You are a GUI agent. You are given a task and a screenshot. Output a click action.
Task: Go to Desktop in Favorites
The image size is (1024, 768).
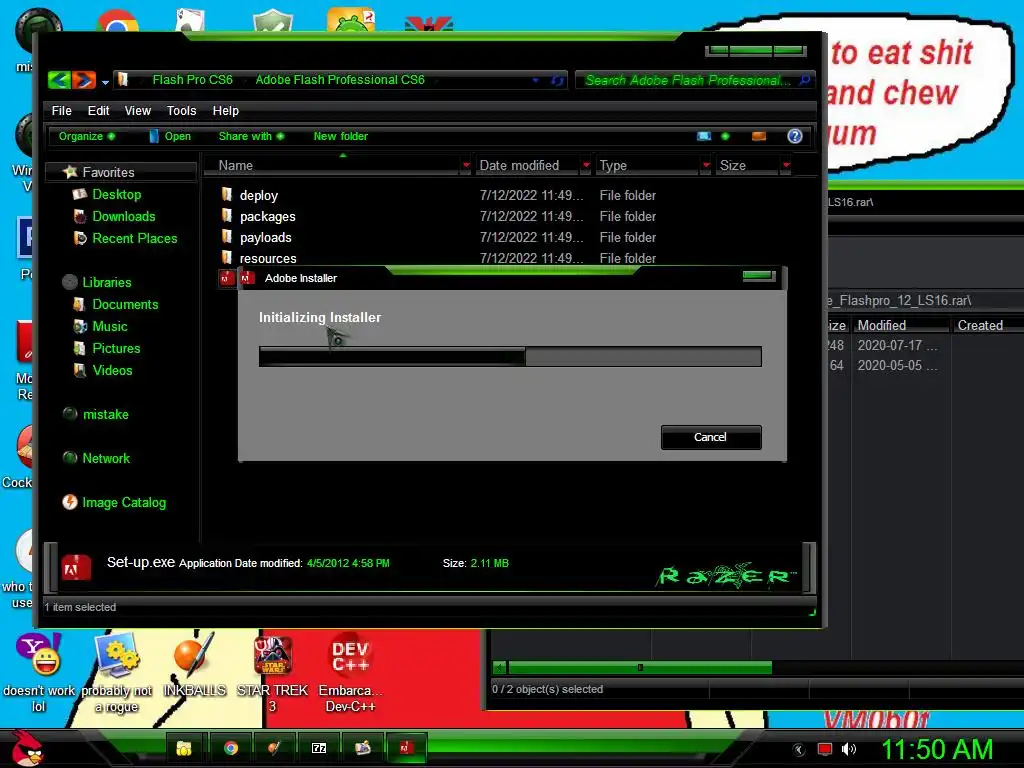pos(116,194)
